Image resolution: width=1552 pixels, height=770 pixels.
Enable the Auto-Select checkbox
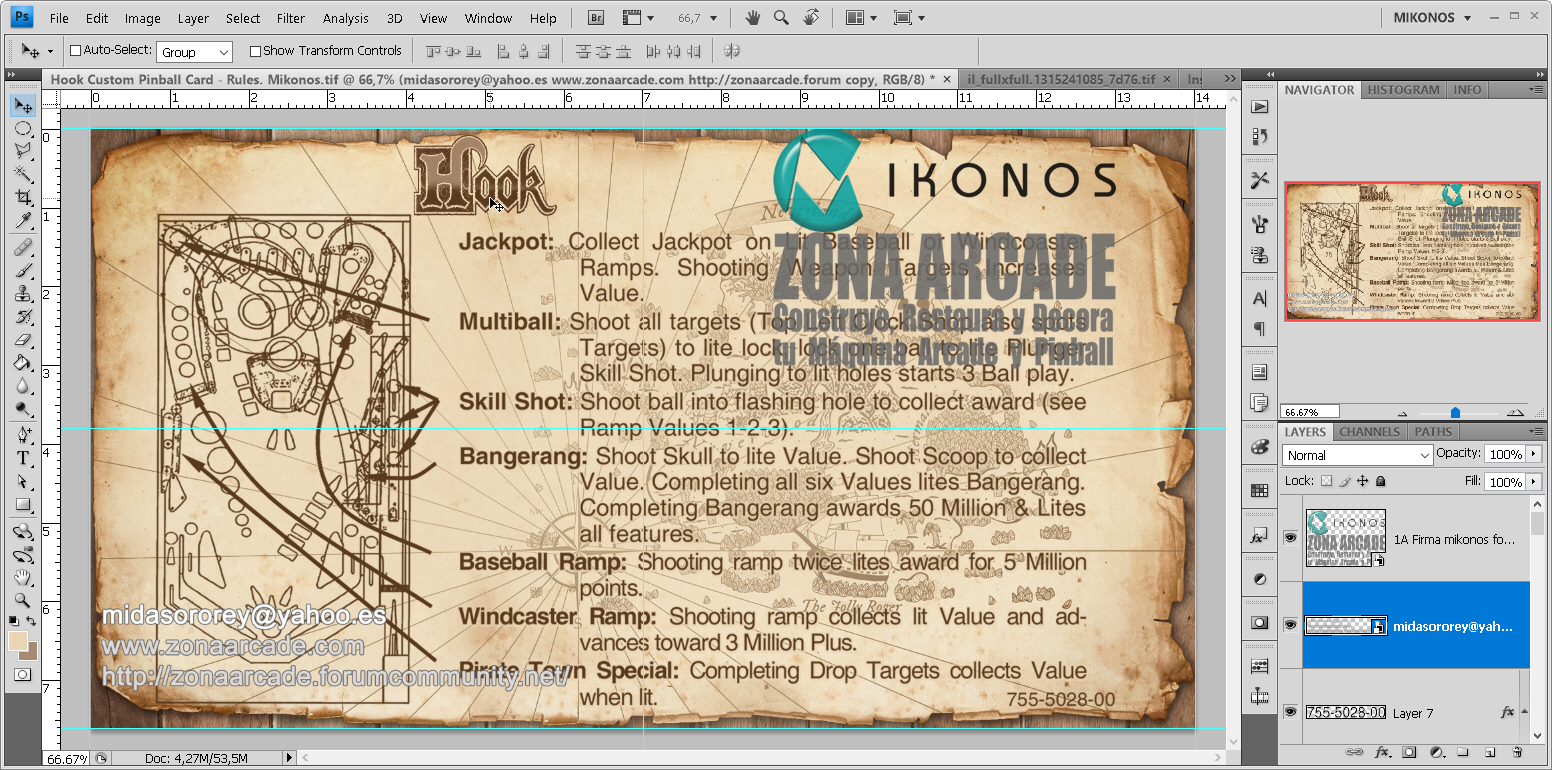(75, 50)
